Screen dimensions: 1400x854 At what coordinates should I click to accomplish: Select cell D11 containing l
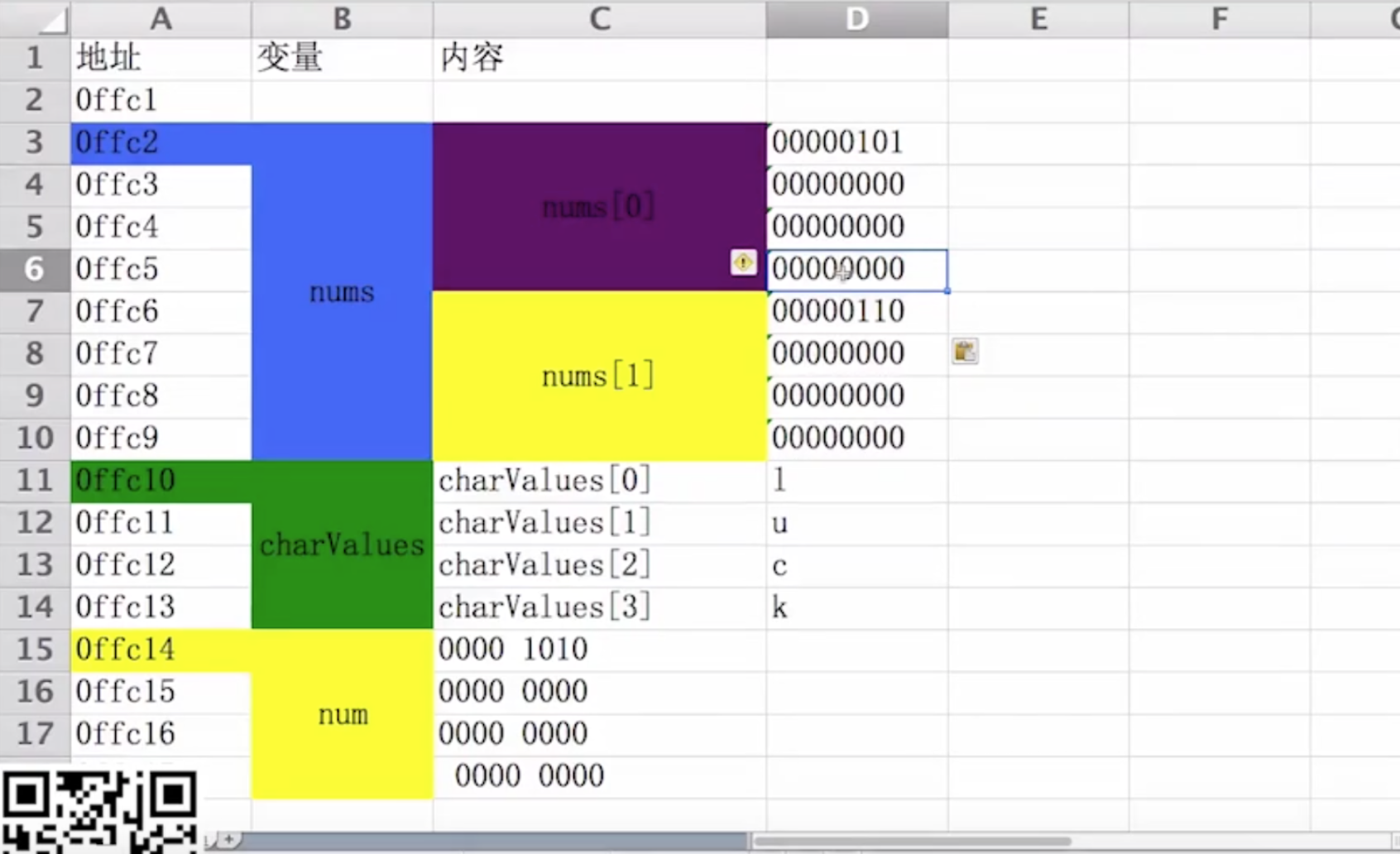pos(857,481)
